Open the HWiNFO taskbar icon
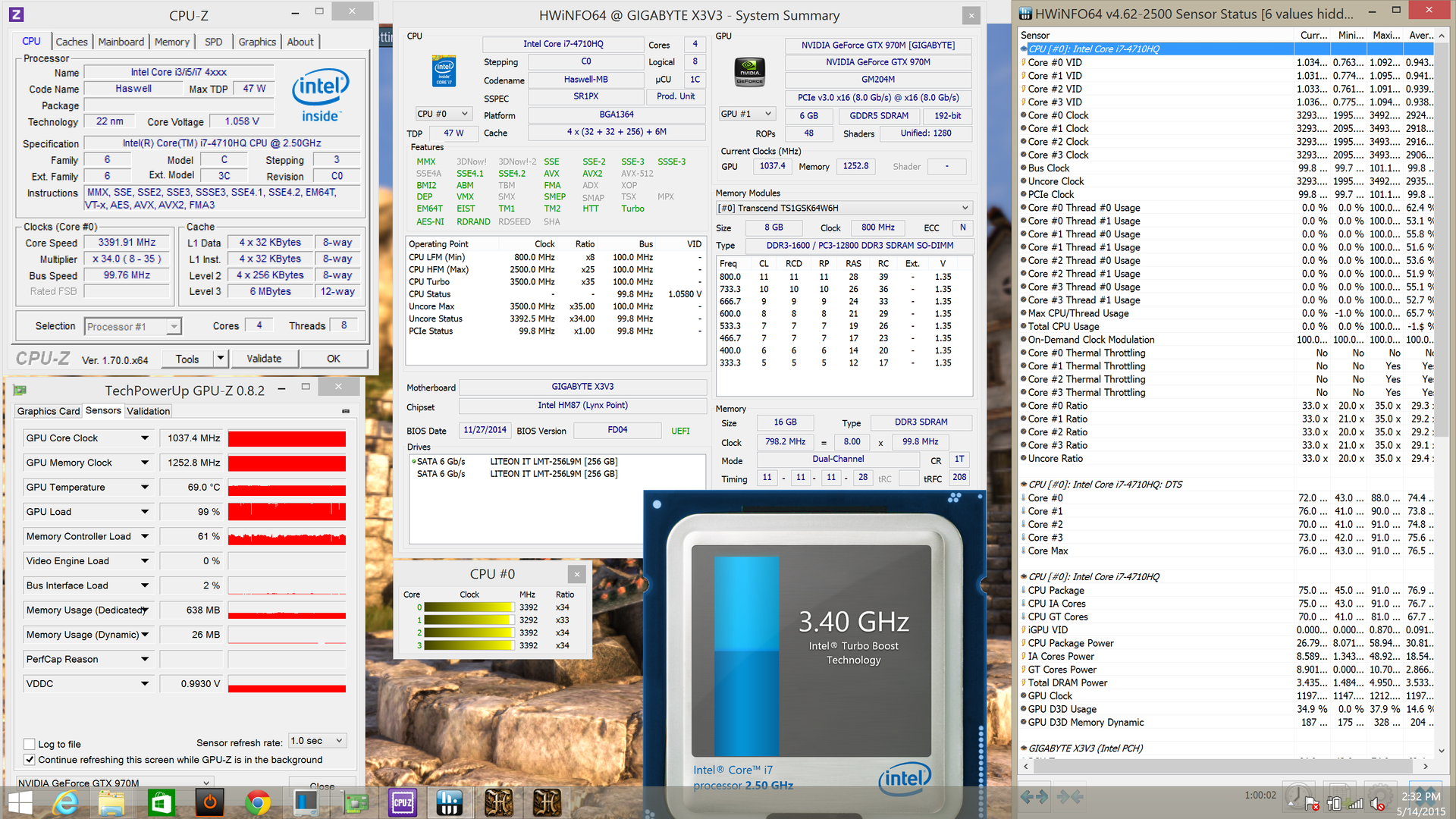The image size is (1456, 819). (450, 802)
